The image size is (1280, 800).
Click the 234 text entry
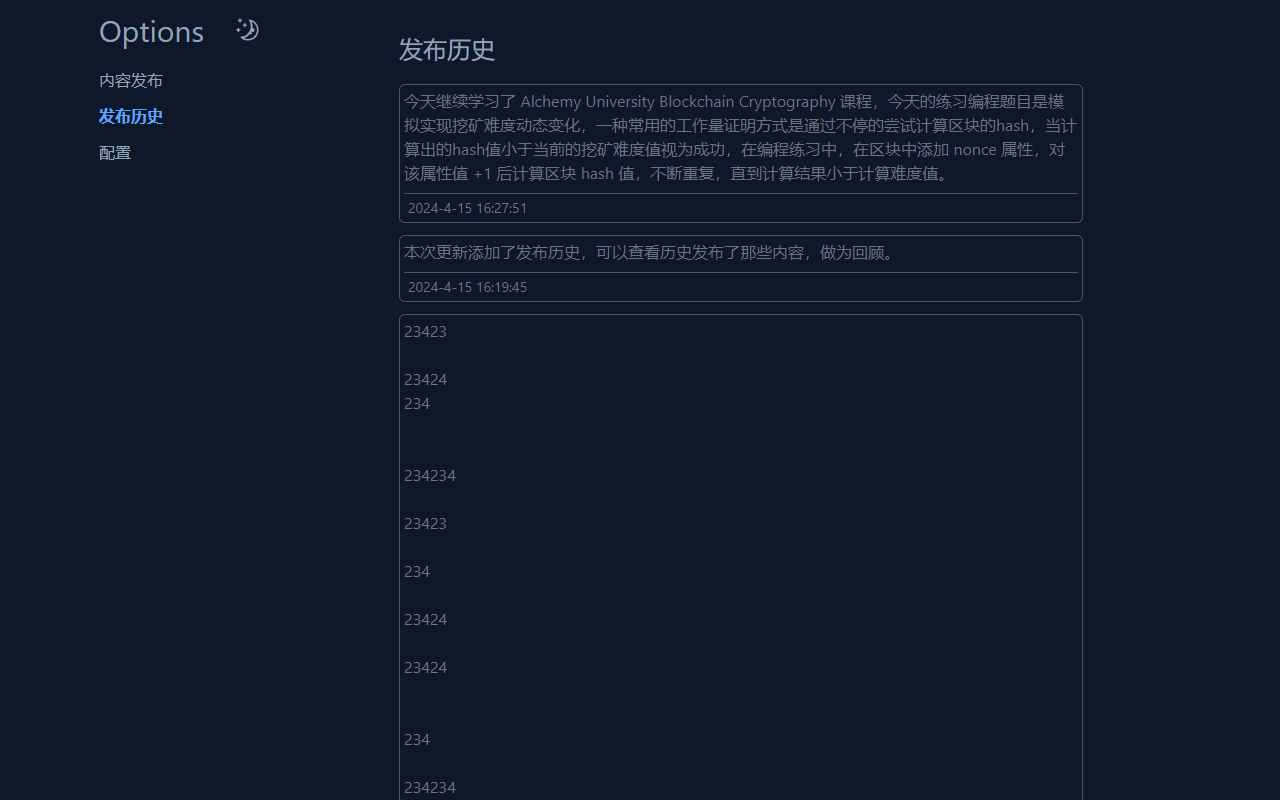point(417,403)
